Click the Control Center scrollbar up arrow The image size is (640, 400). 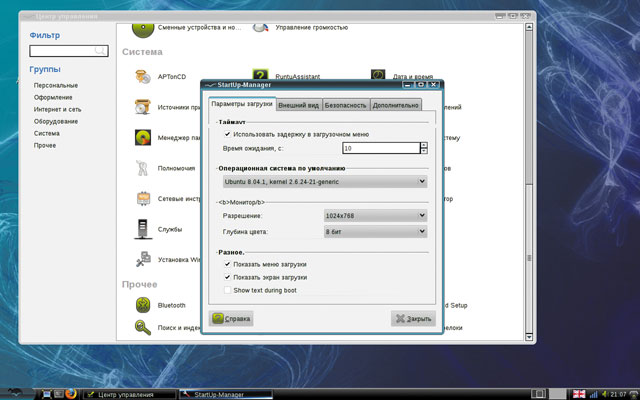click(529, 27)
